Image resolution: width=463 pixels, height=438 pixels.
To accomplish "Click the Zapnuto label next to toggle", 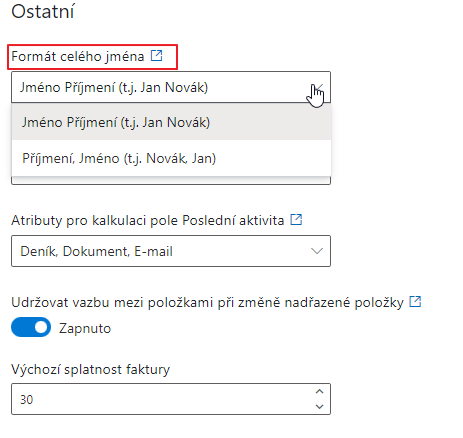I will pos(85,329).
